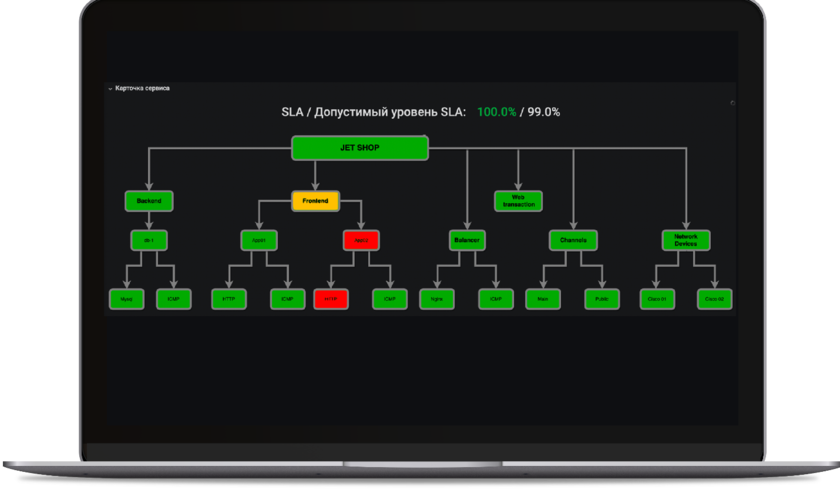Click the Balancer node

[467, 240]
